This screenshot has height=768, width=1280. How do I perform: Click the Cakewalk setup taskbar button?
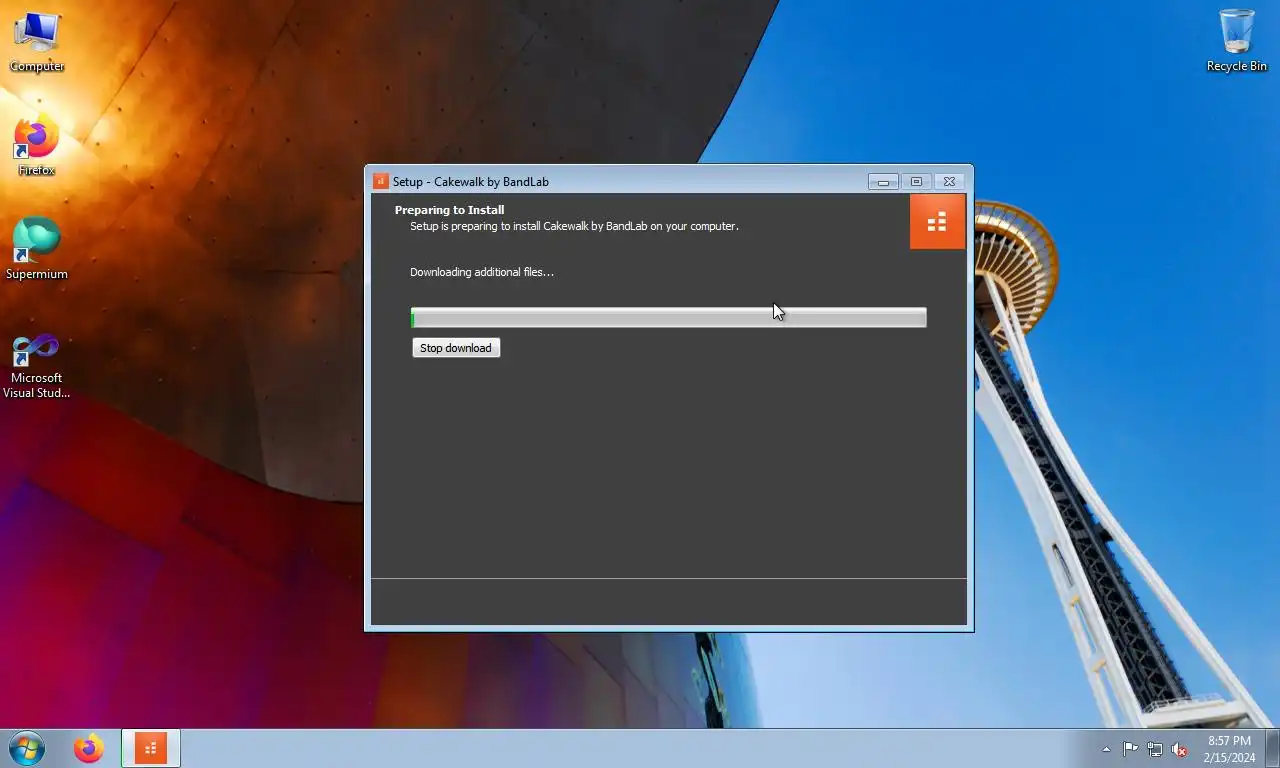(151, 748)
